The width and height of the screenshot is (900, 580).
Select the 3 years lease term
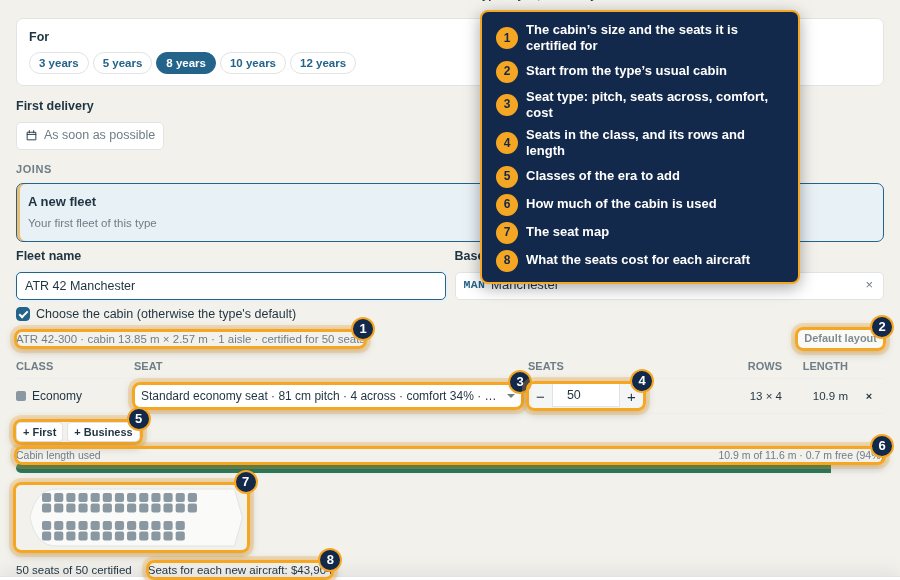59,63
